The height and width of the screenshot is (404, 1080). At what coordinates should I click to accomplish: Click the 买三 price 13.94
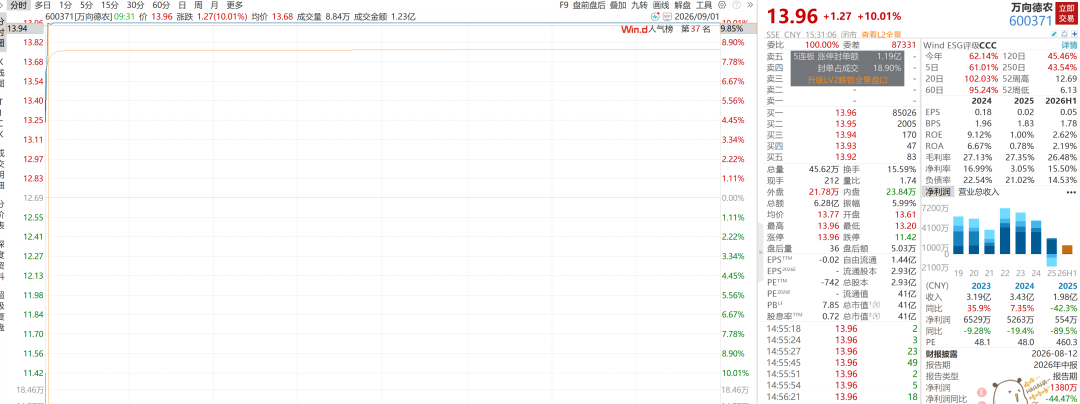point(846,134)
